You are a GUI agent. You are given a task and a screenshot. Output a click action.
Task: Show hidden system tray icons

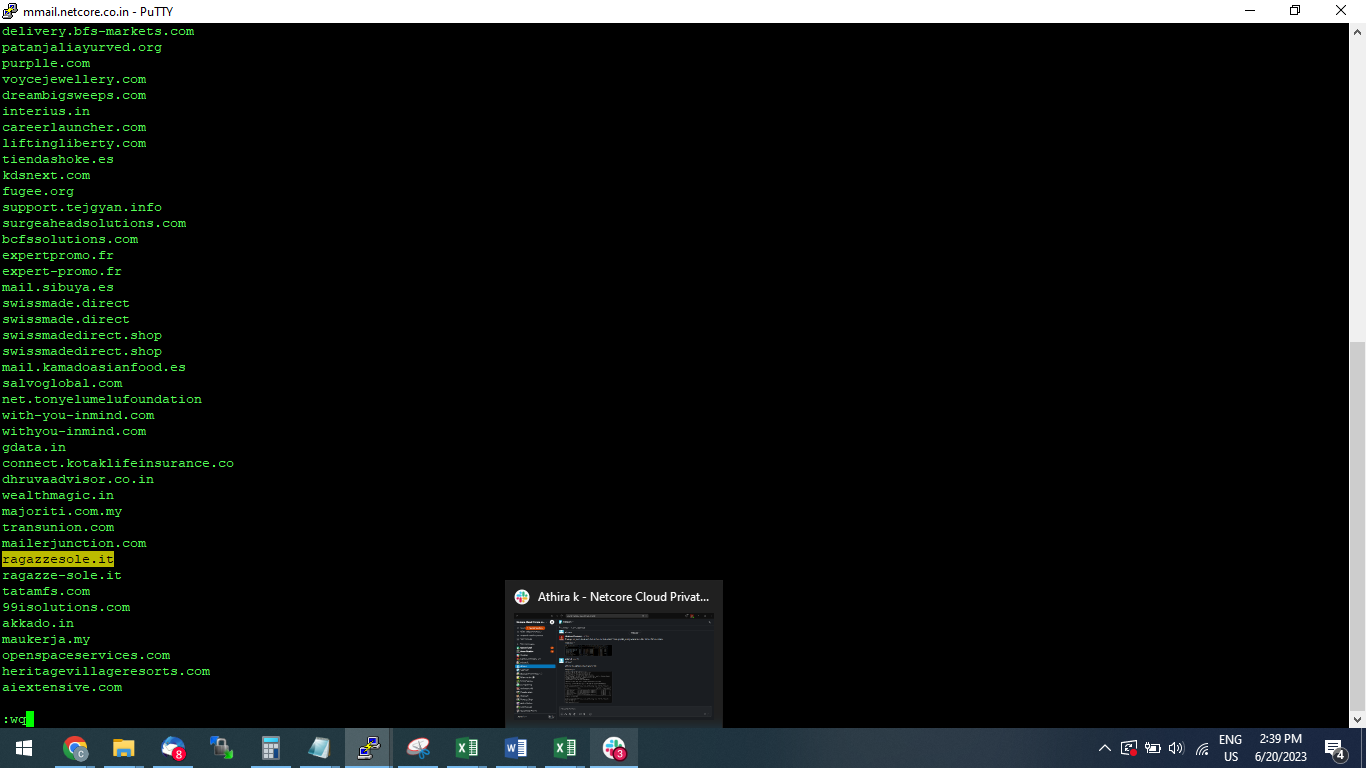coord(1105,748)
